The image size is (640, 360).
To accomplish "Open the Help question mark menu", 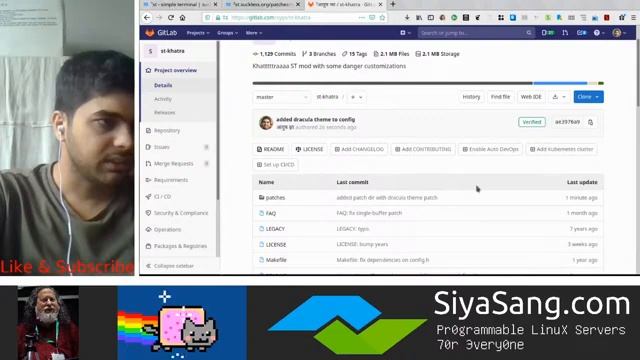I will [x=599, y=33].
